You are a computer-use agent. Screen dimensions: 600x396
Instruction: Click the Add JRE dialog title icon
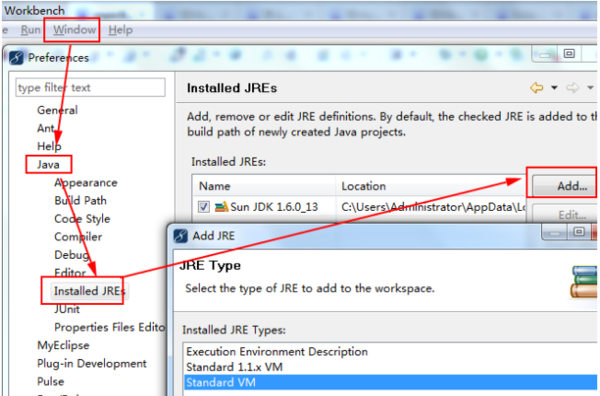point(181,236)
